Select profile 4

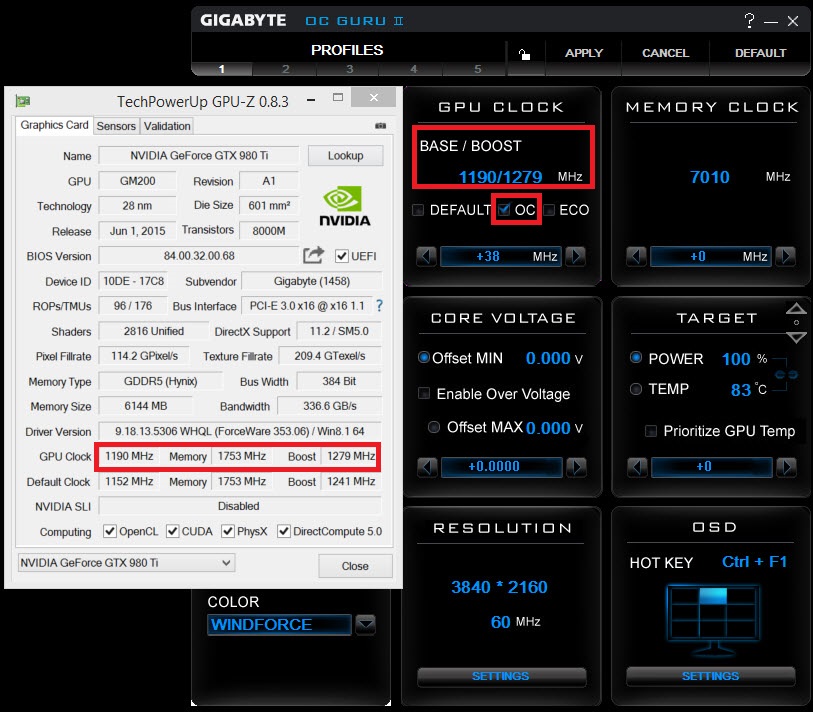pos(414,69)
